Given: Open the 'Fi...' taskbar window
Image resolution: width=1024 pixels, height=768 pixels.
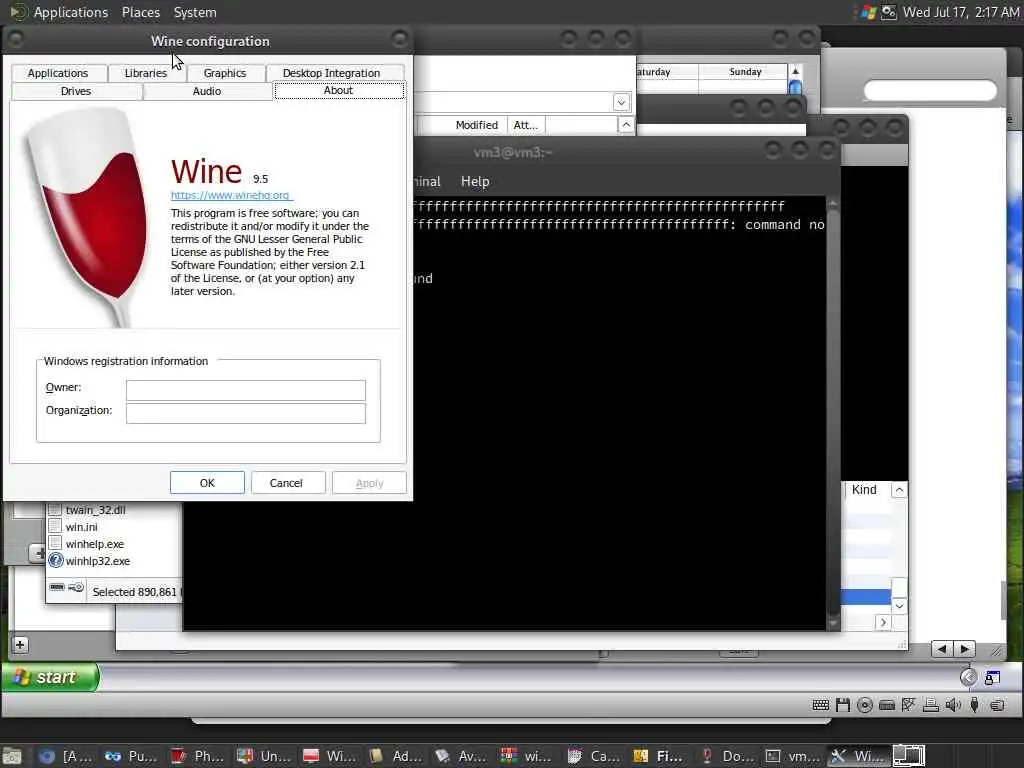Looking at the screenshot, I should [x=659, y=756].
